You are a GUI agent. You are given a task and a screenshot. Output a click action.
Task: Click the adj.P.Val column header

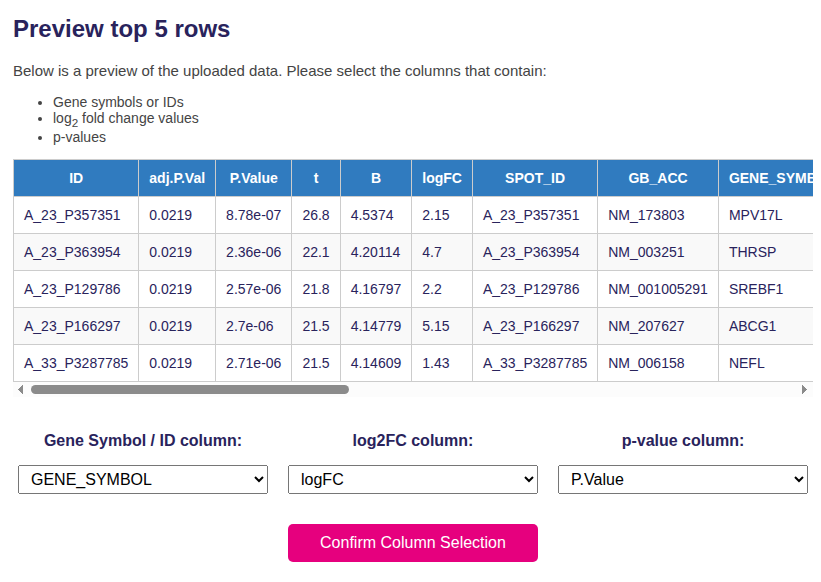coord(177,178)
